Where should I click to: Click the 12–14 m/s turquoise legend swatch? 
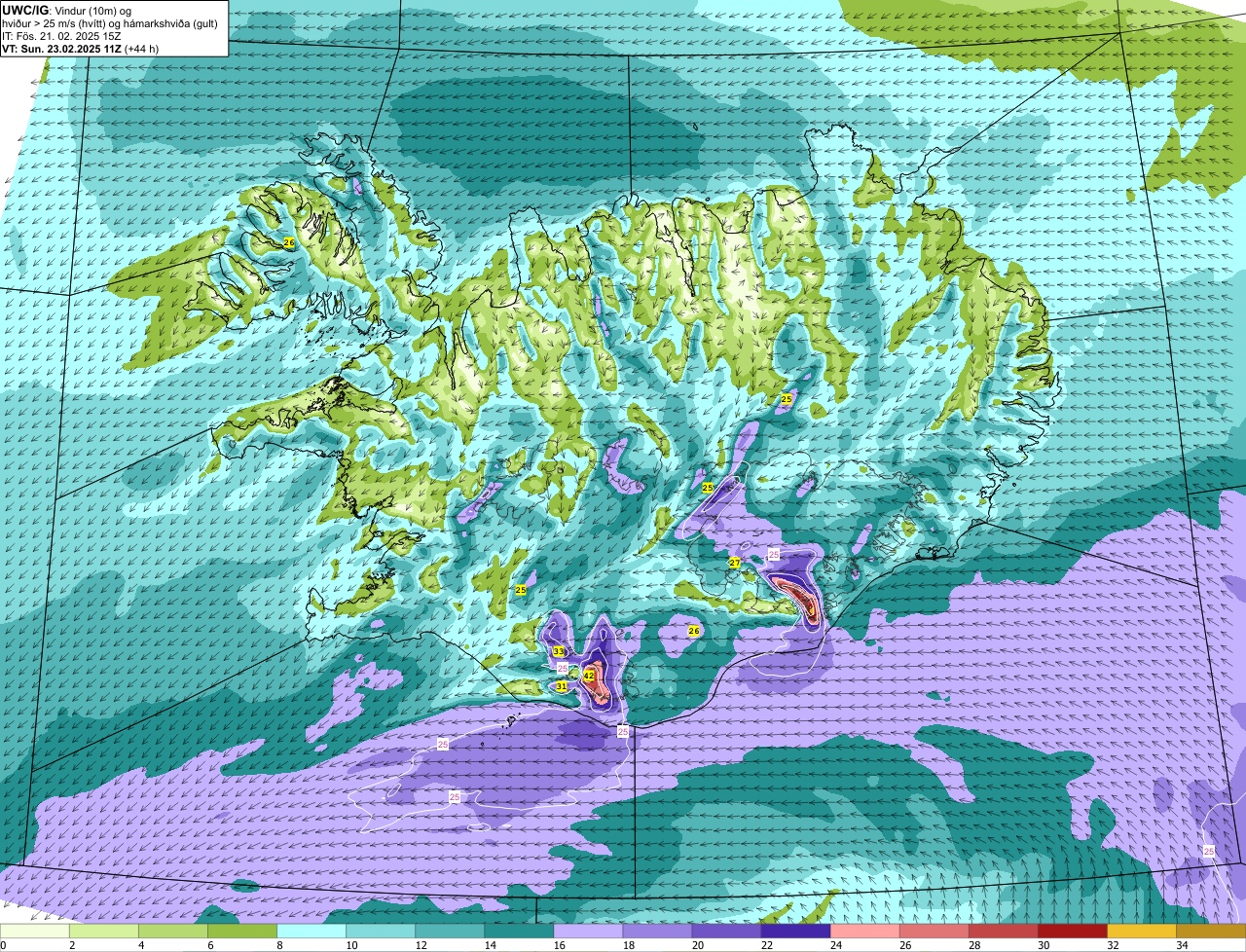(450, 932)
